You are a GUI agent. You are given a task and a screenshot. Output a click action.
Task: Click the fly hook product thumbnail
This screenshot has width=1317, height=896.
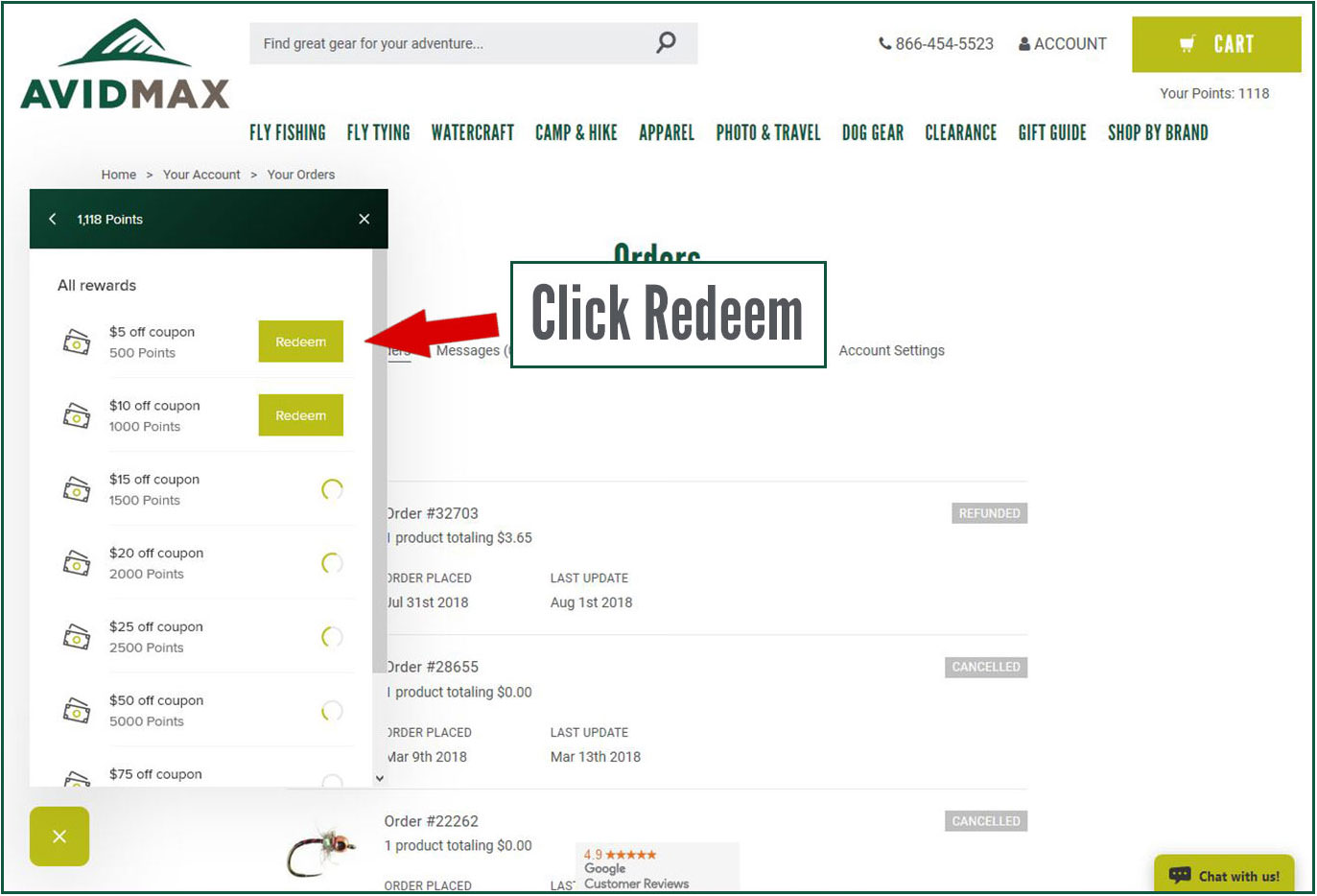322,850
